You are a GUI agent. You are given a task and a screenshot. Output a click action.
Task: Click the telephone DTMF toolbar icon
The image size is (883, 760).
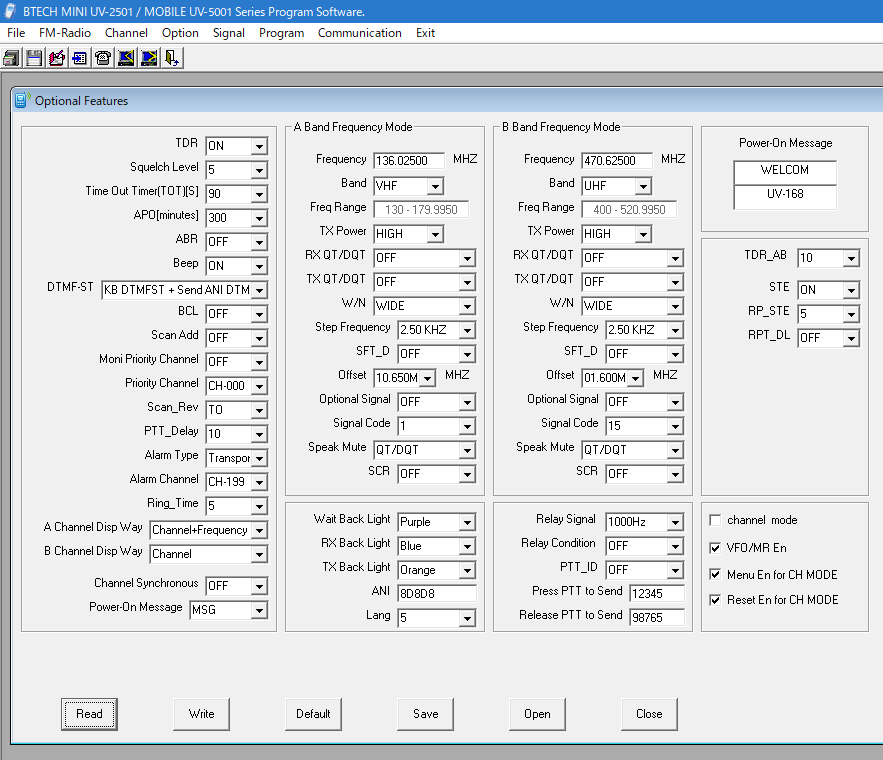tap(103, 58)
